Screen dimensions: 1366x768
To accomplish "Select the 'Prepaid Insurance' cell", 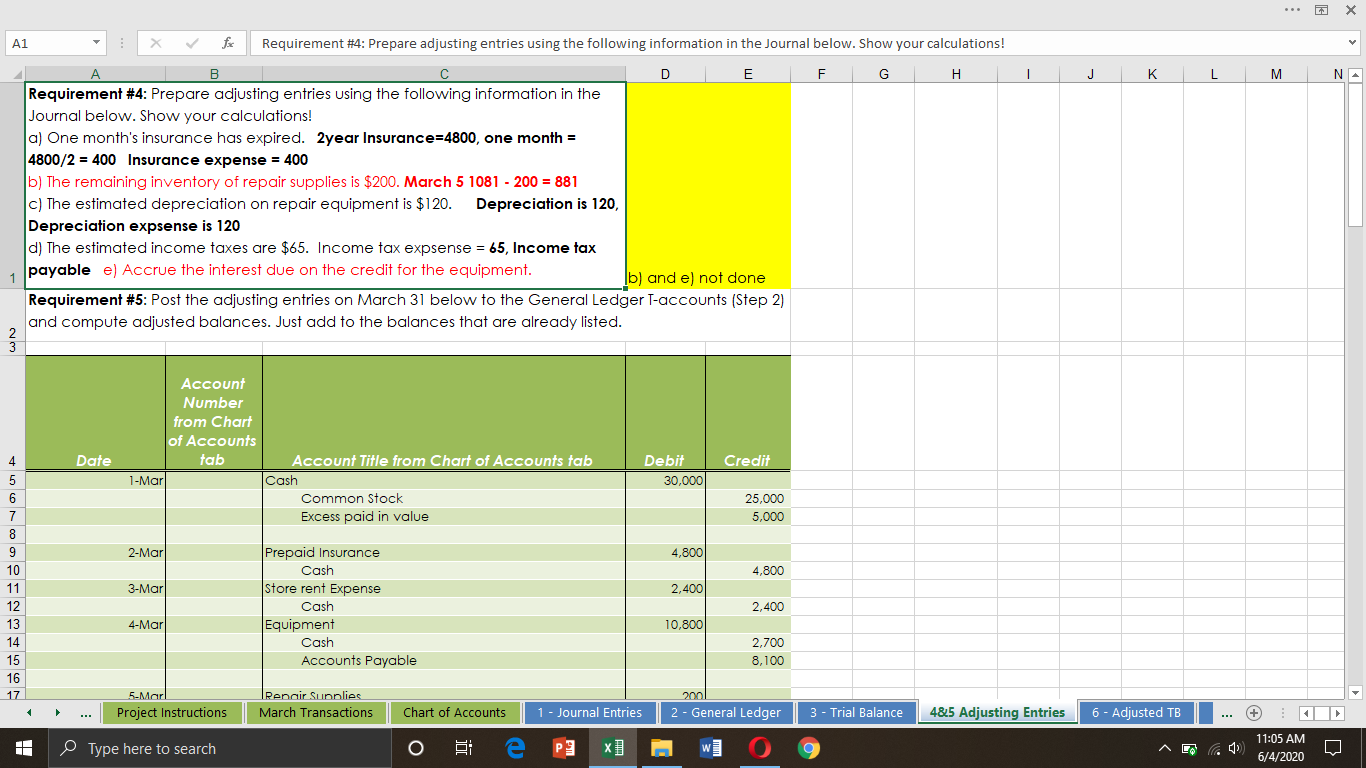I will click(x=444, y=552).
